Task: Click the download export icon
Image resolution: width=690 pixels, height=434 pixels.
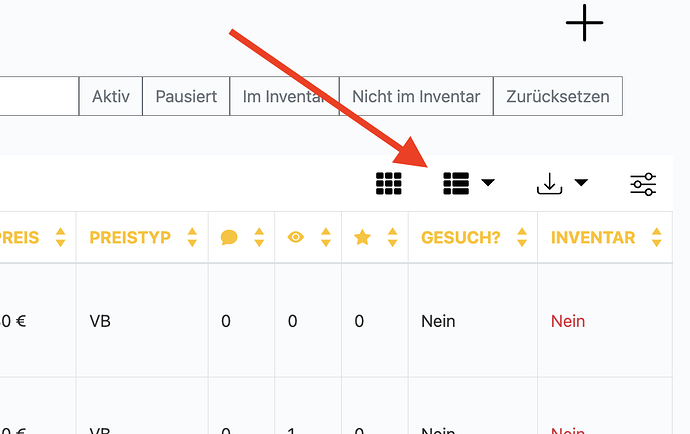Action: 550,184
